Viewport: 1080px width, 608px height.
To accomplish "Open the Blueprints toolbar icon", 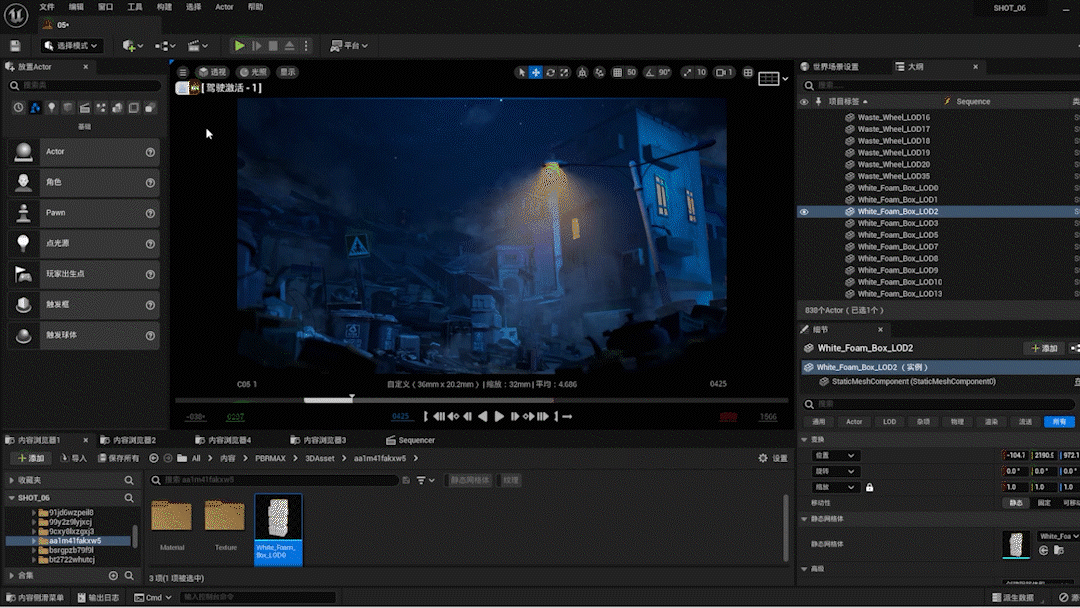I will (165, 46).
